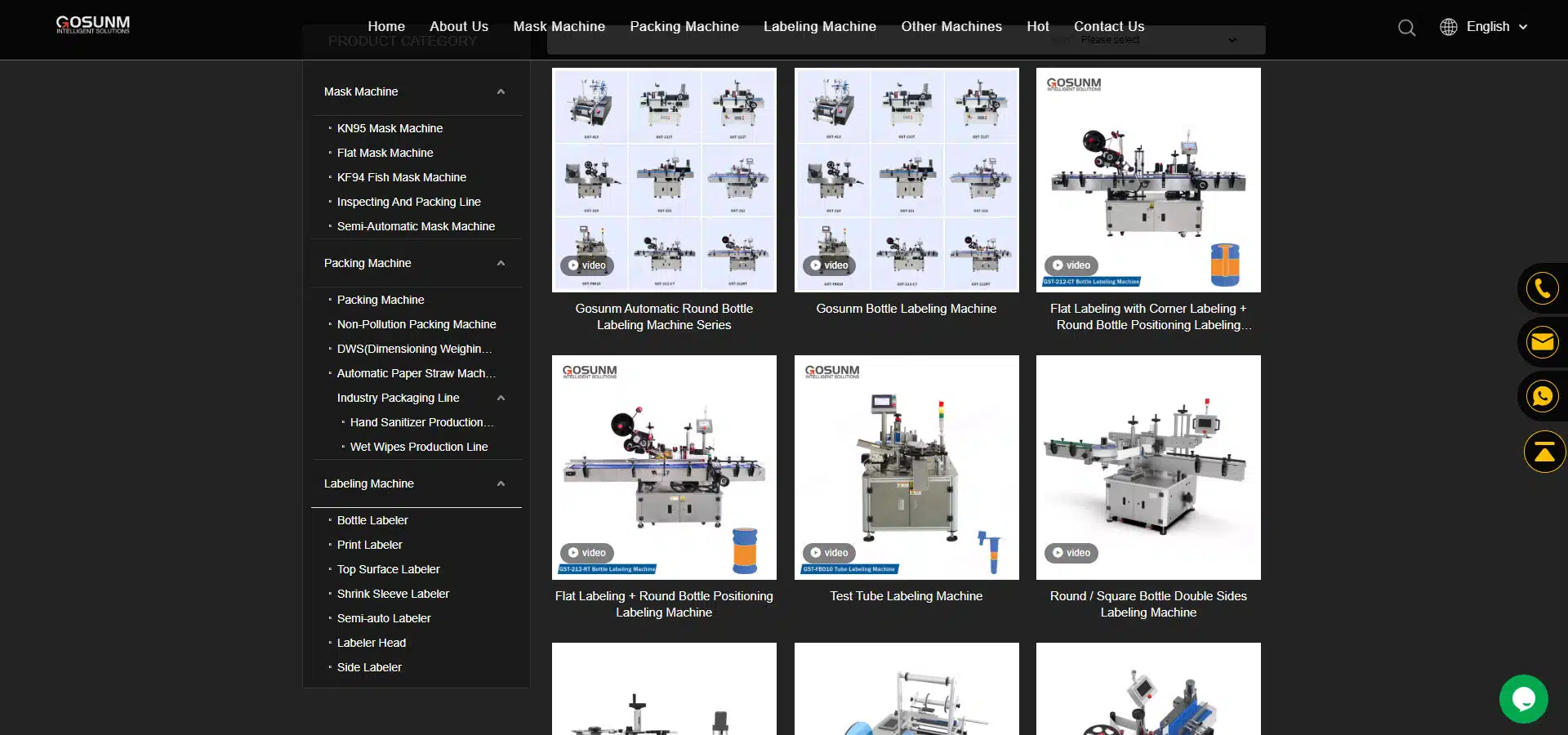1568x735 pixels.
Task: Select Inspecting And Packing Line category
Action: tap(408, 202)
